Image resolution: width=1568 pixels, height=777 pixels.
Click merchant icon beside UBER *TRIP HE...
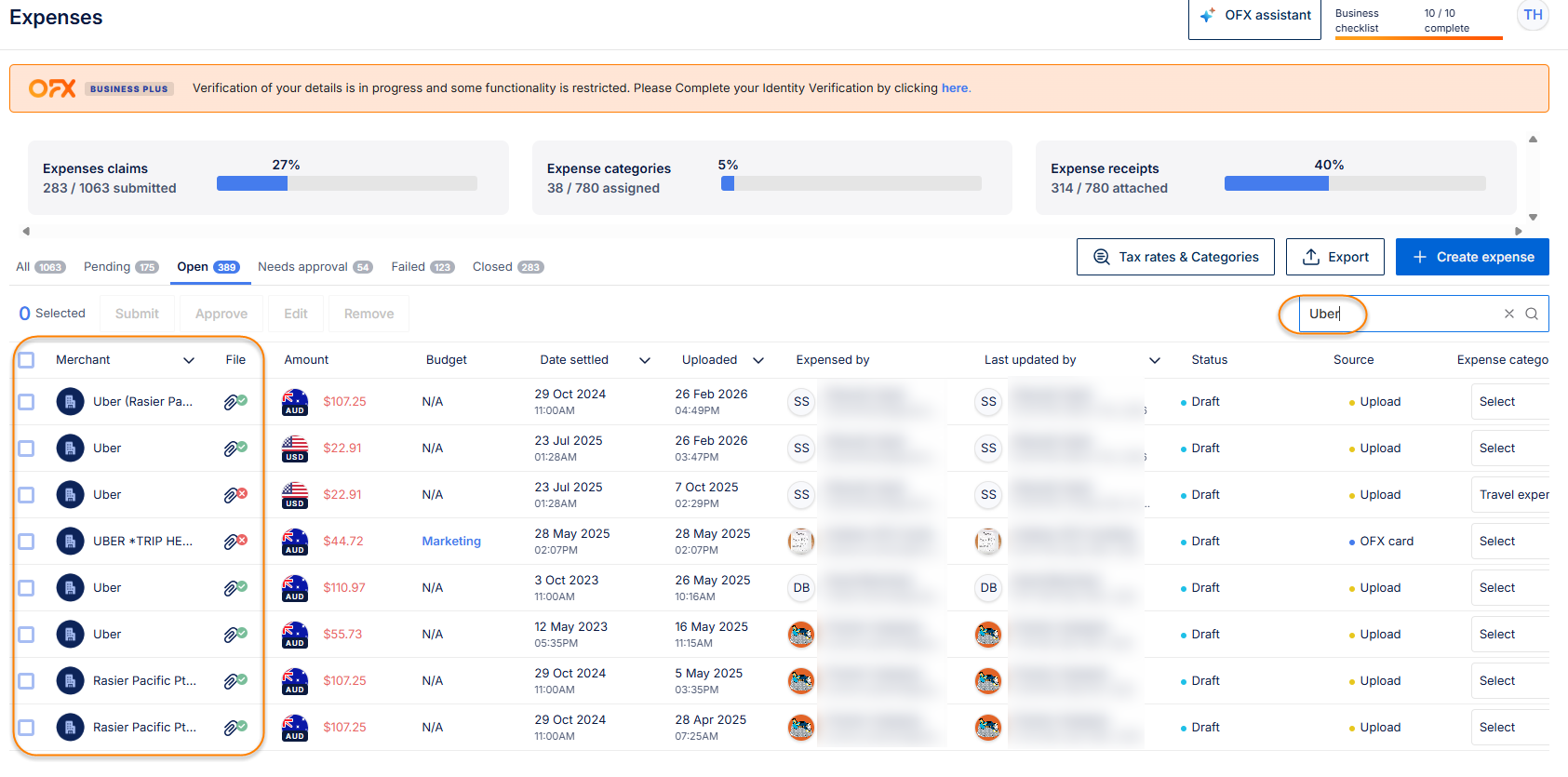point(70,542)
